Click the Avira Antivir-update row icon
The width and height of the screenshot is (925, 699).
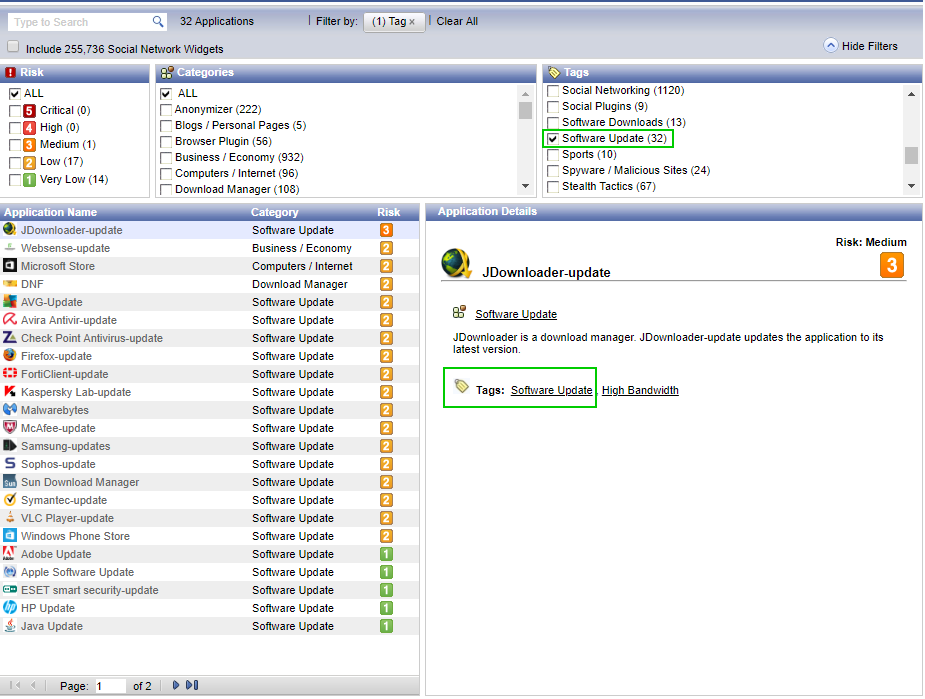click(9, 320)
